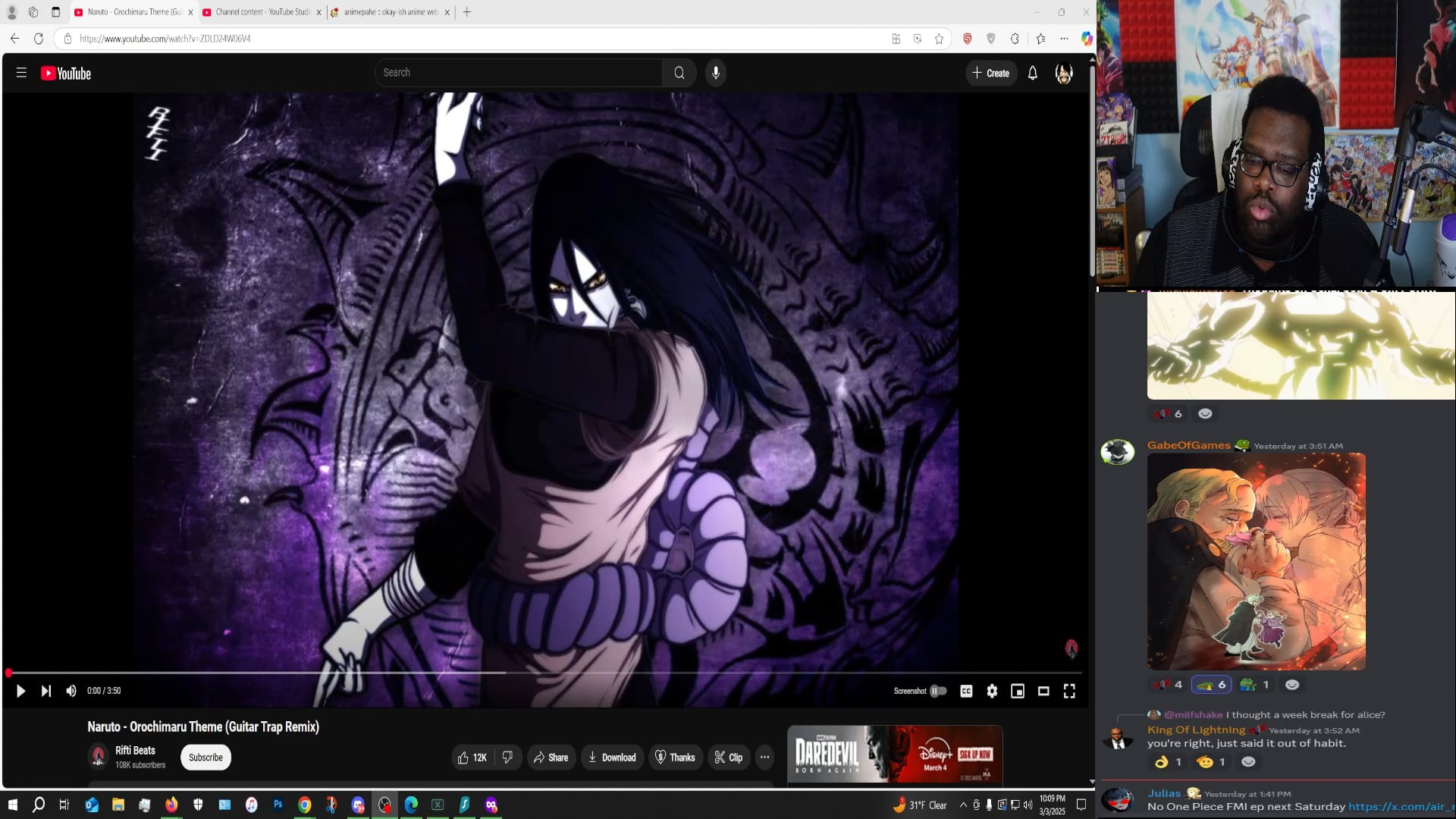Enter fullscreen video mode

pos(1069,691)
